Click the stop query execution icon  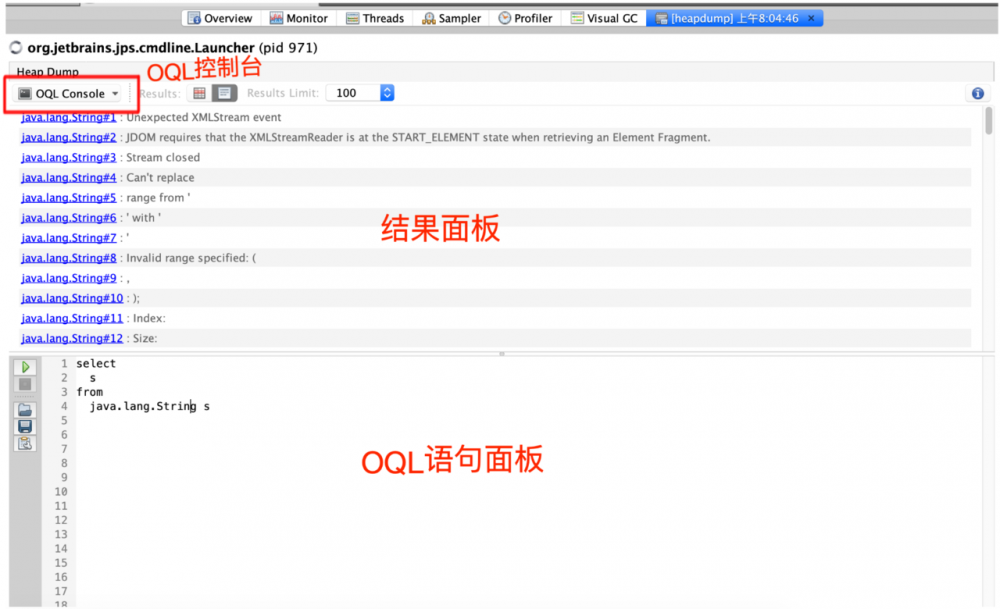coord(25,386)
